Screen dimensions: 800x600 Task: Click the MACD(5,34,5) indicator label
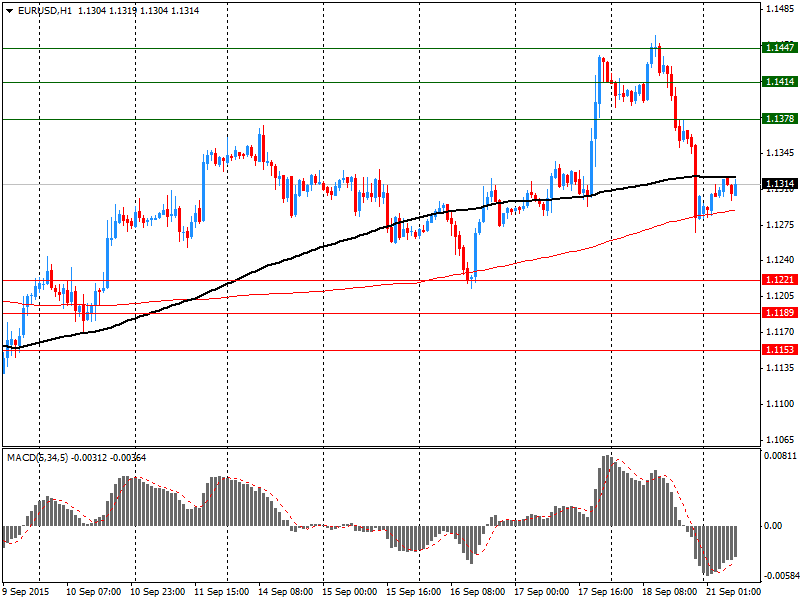37,458
